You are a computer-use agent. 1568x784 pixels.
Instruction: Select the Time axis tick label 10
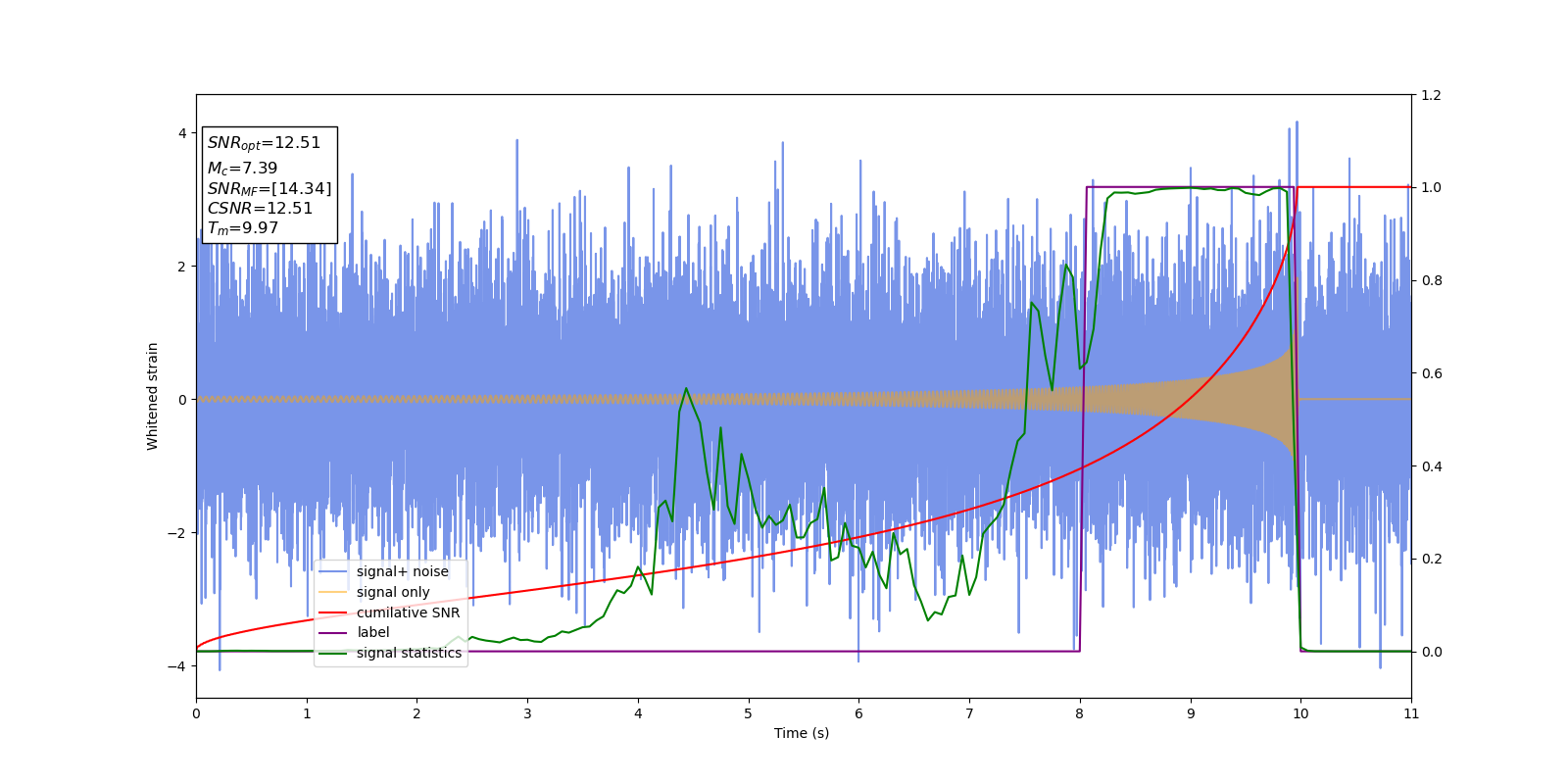coord(1300,713)
